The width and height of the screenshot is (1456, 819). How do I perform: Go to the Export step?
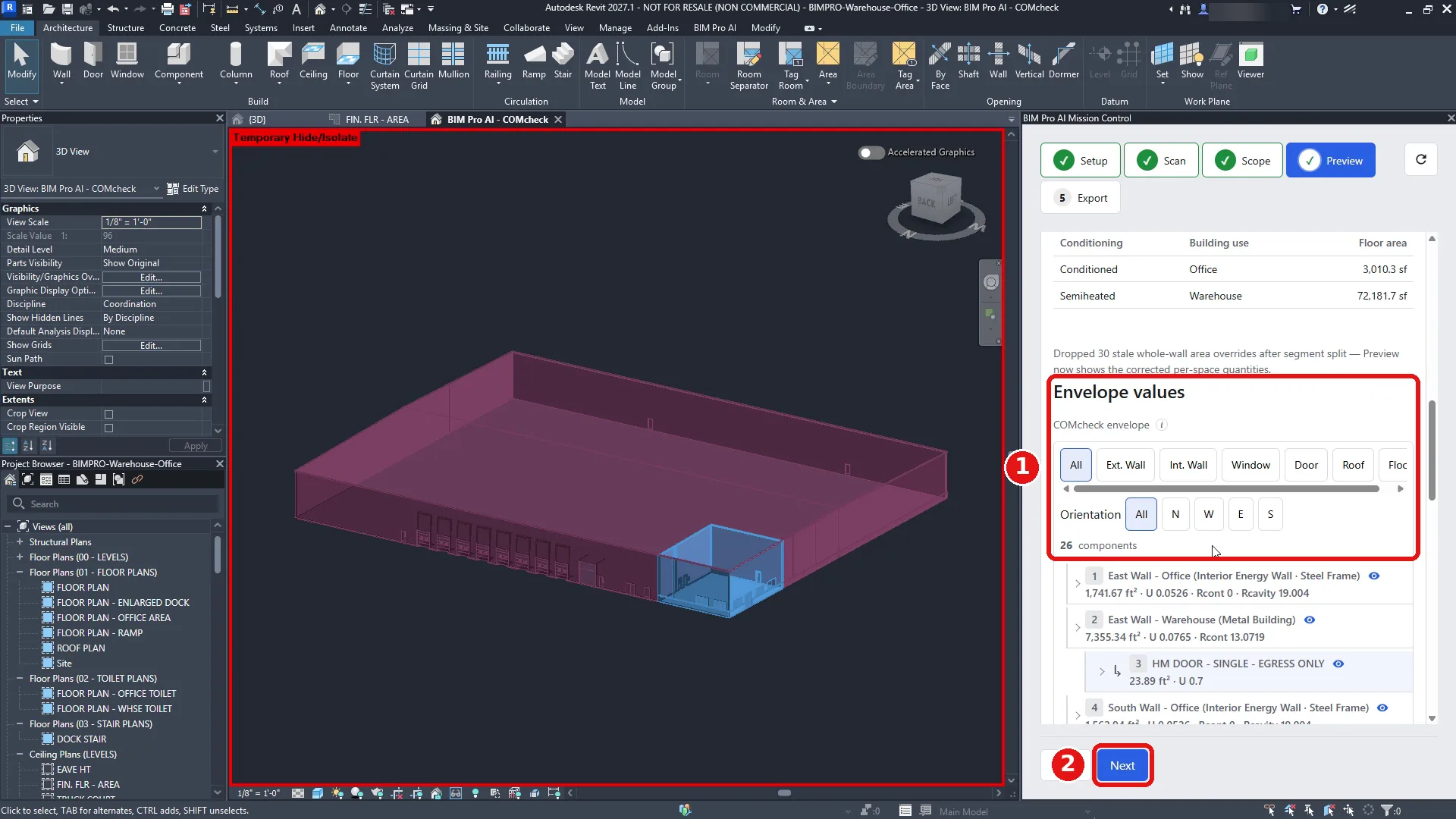point(1081,198)
